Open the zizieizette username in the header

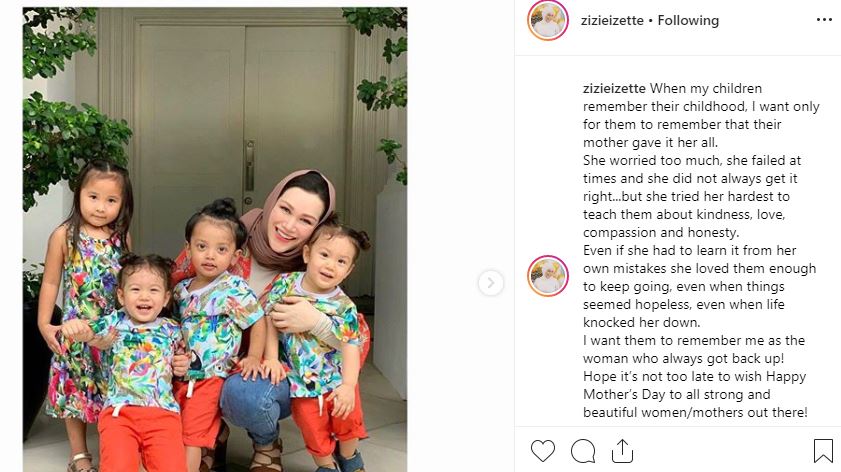[x=612, y=20]
